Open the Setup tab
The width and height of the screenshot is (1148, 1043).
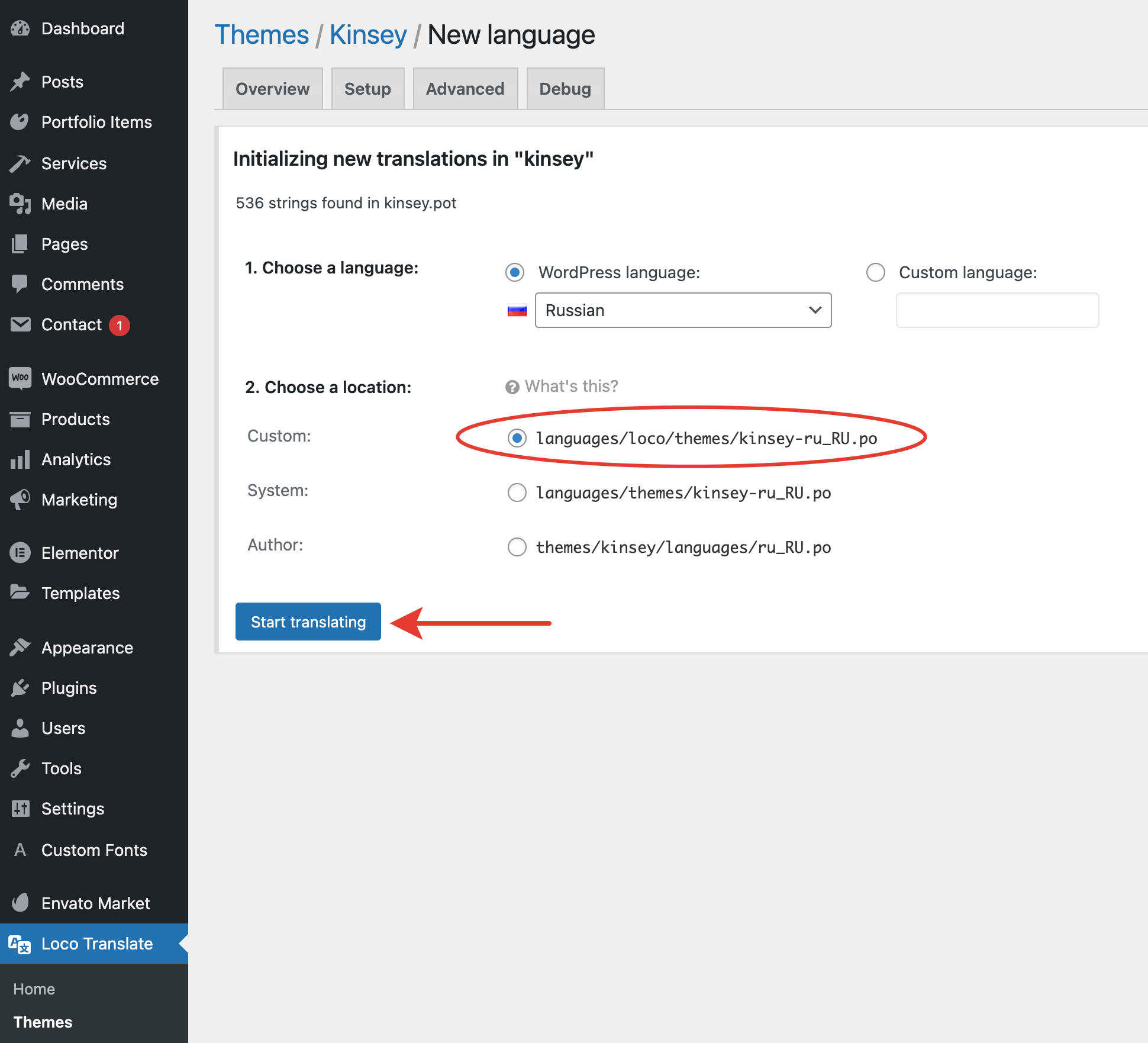367,89
